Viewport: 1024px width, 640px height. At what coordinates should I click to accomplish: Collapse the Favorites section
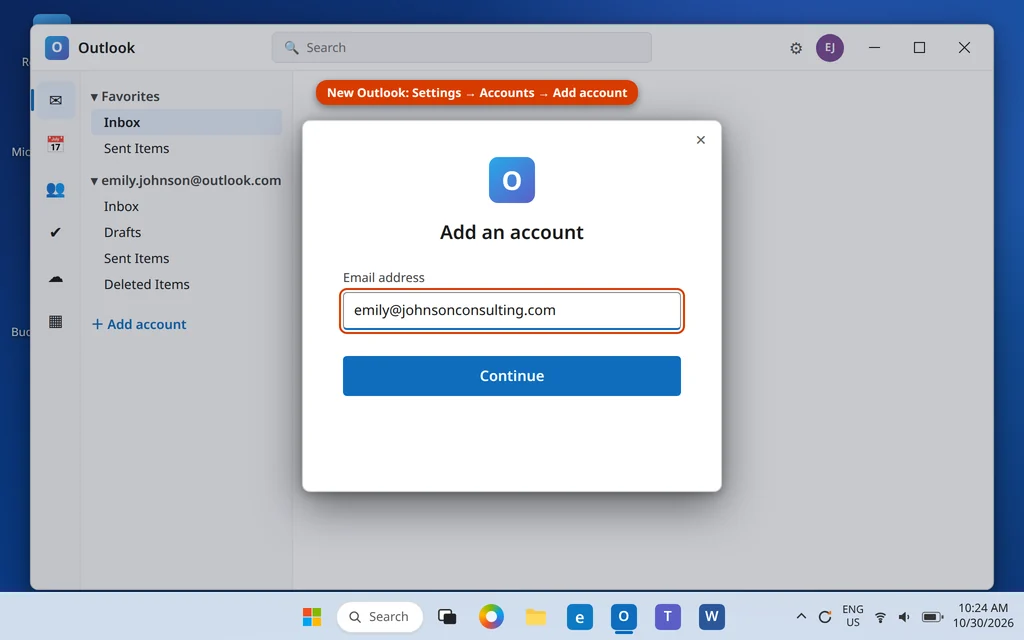[x=94, y=97]
